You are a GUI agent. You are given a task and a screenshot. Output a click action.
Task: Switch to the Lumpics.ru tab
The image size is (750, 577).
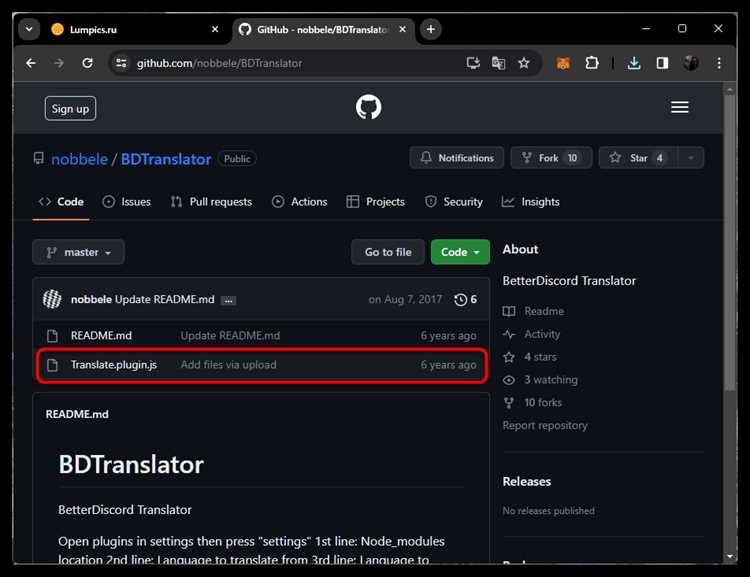tap(133, 30)
